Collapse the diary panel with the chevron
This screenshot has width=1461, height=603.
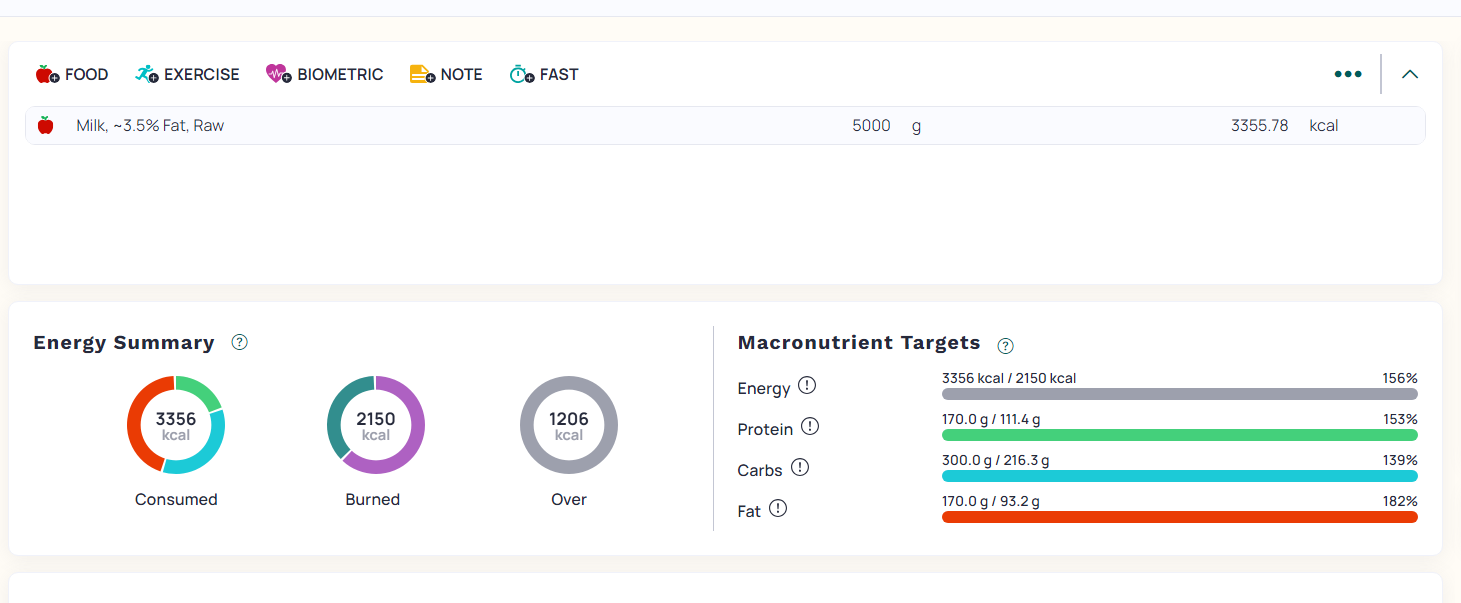1410,74
